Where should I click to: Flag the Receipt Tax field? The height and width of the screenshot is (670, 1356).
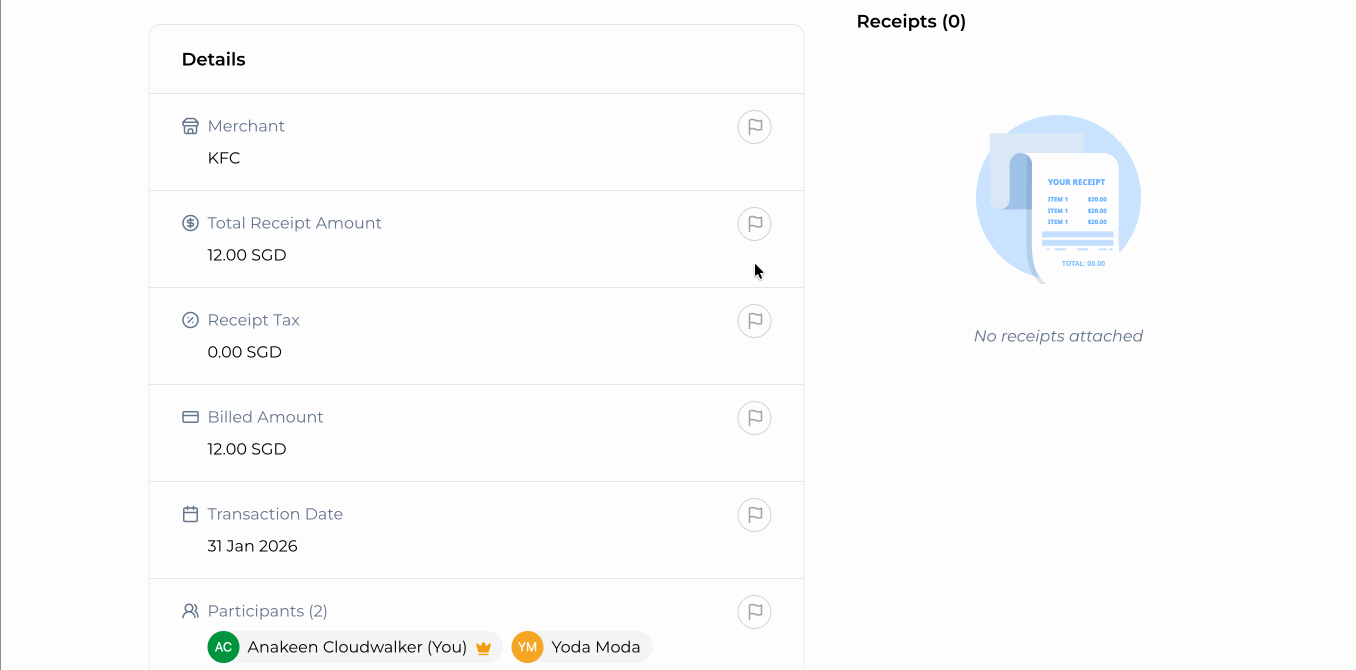pos(754,321)
